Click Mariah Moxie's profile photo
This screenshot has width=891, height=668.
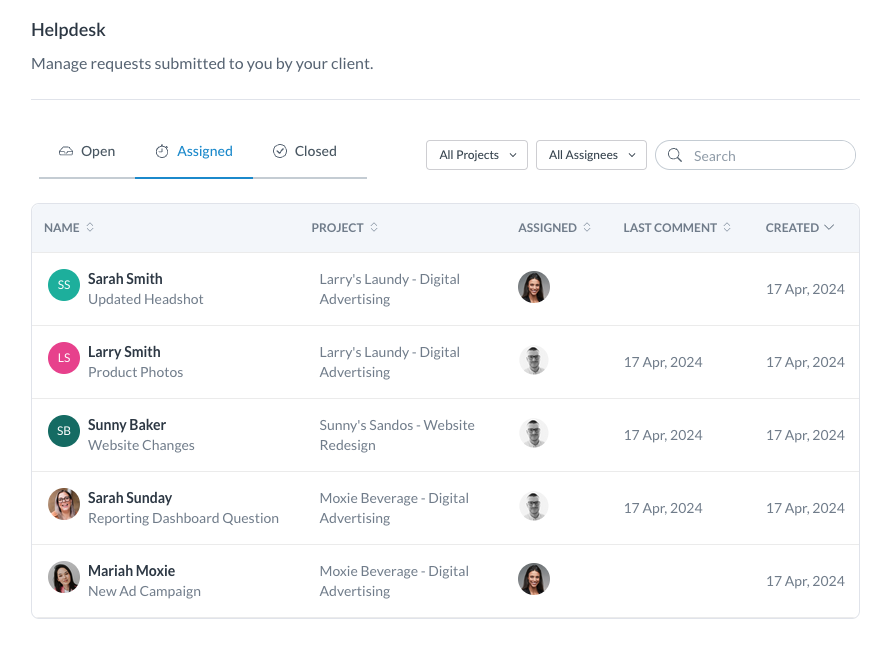64,577
